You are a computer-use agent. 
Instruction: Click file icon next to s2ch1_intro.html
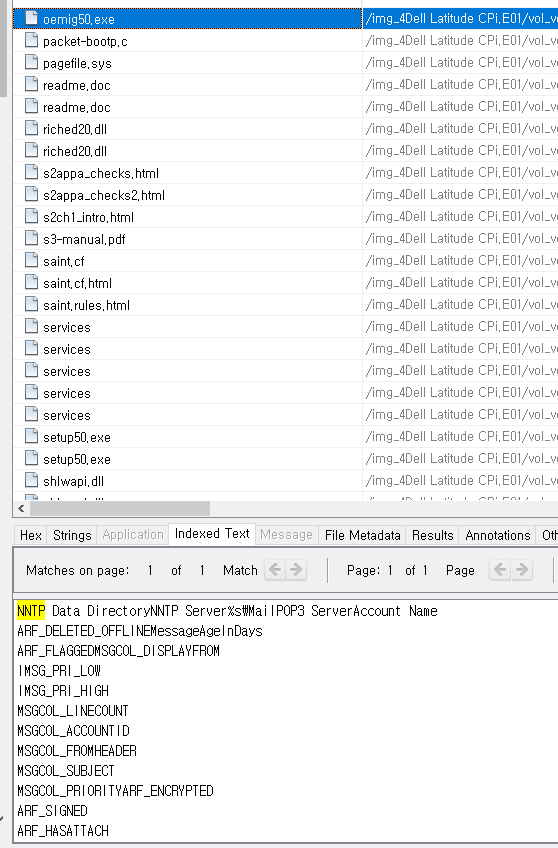tap(32, 216)
